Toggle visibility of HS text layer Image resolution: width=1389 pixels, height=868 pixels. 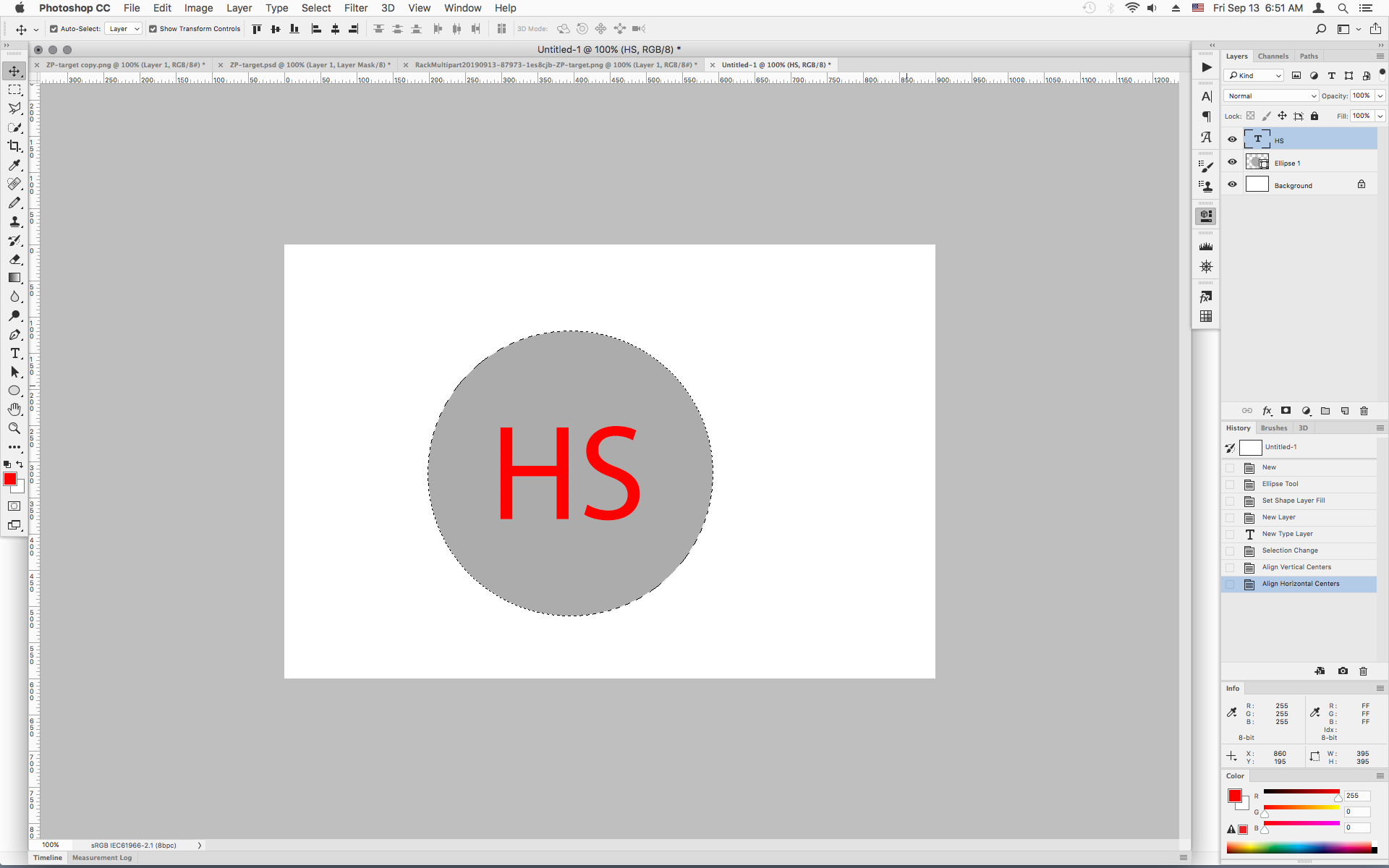tap(1232, 139)
